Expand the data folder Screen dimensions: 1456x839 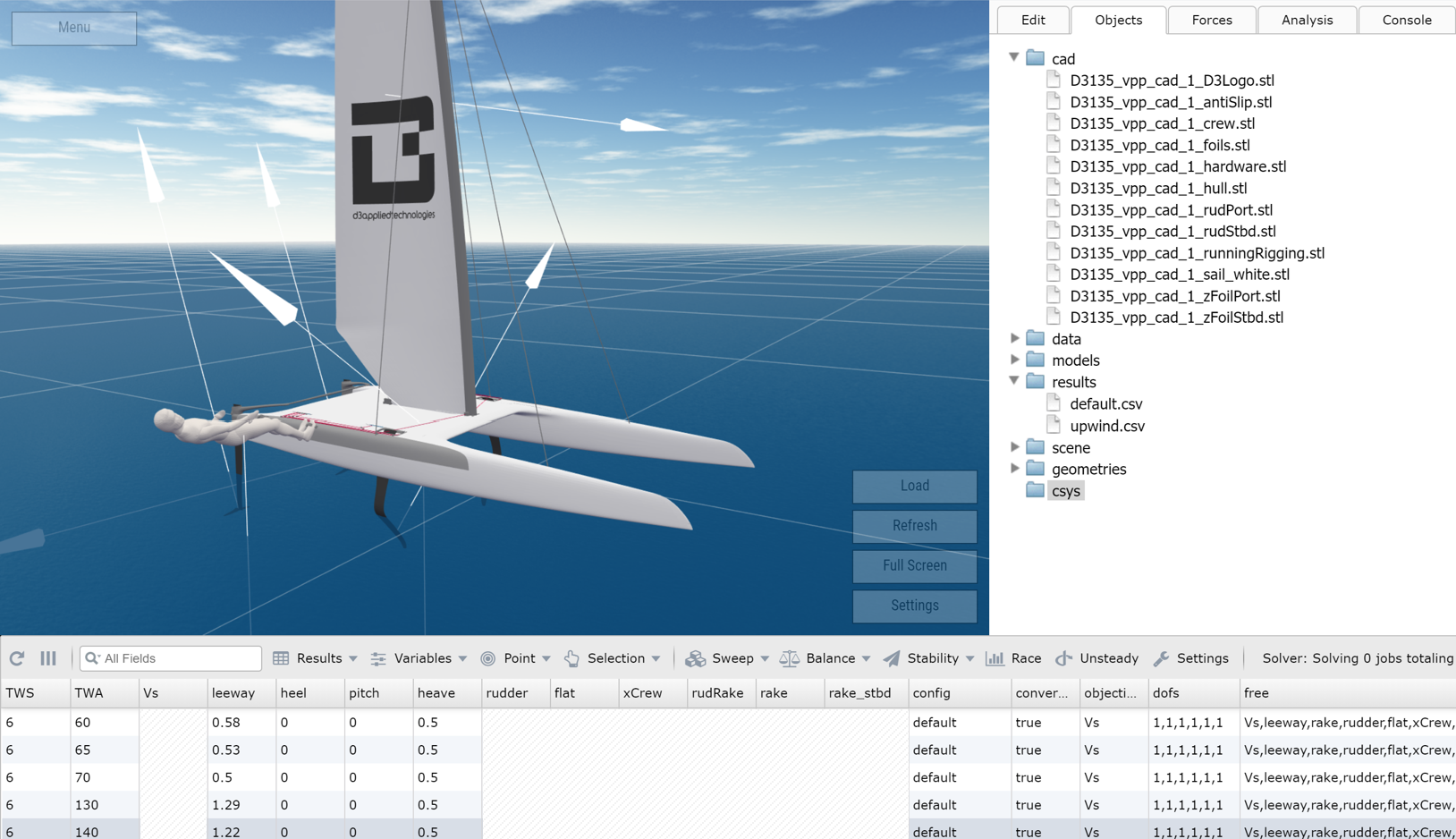(x=1014, y=338)
